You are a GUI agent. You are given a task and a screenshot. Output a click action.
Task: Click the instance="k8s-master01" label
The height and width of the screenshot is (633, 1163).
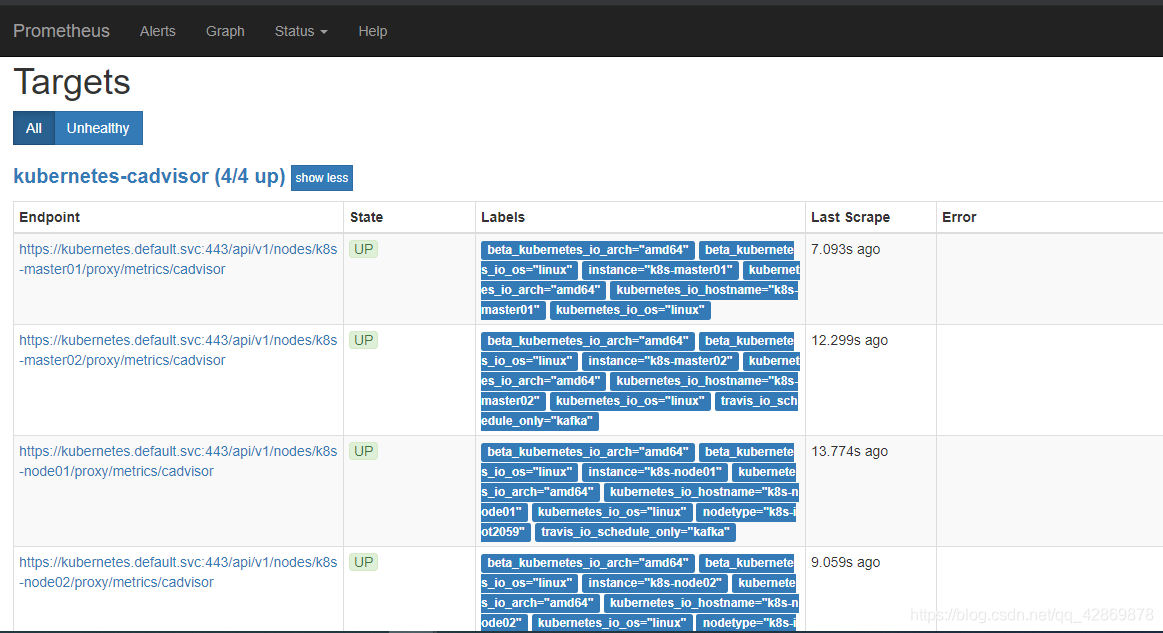660,270
